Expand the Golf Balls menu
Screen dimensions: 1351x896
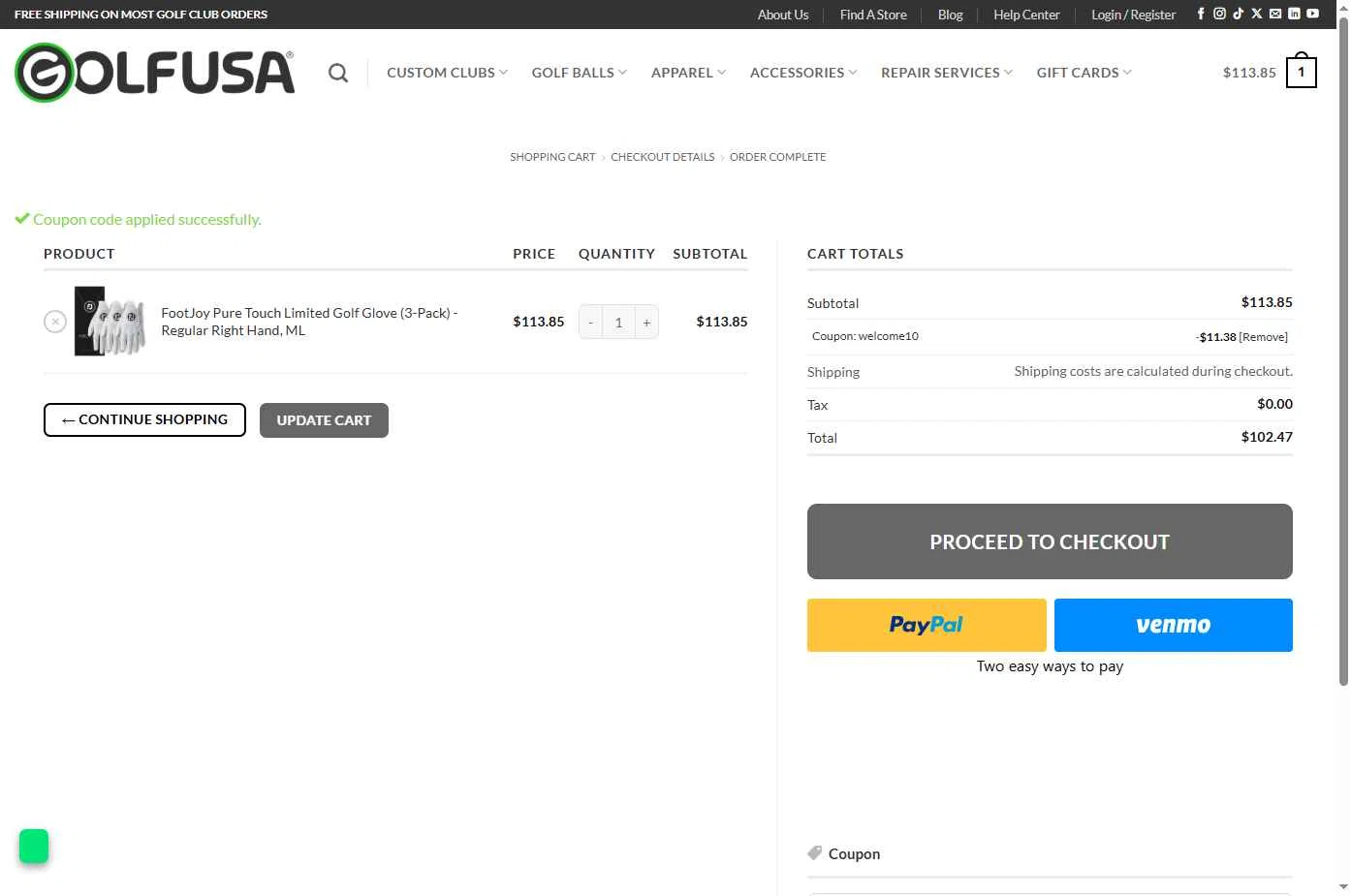coord(579,73)
